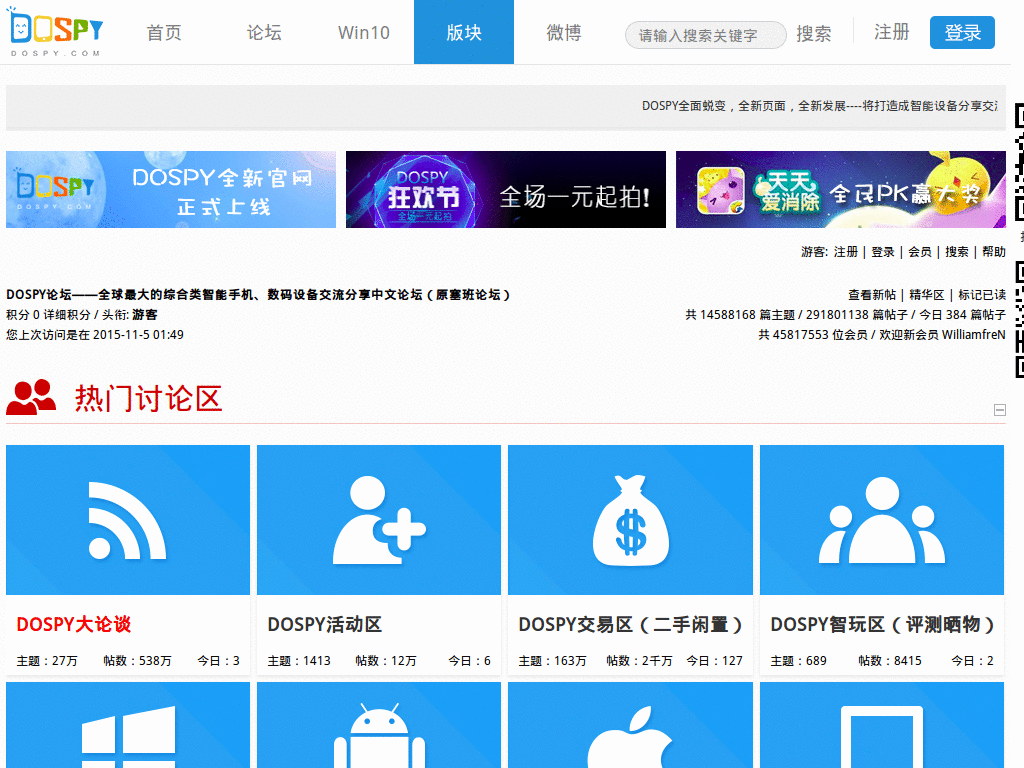1024x768 pixels.
Task: Click the 登录 link in the guest bar
Action: tap(883, 251)
